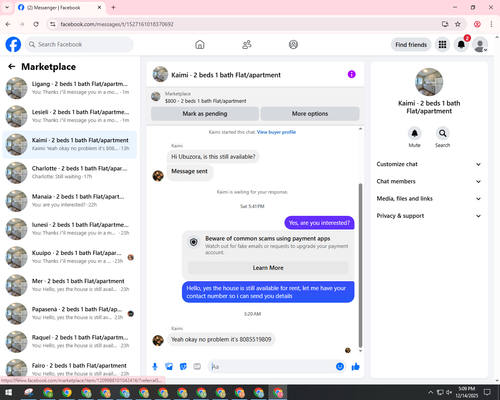Open the notifications bell icon
Screen dimensions: 500x400
pos(461,44)
